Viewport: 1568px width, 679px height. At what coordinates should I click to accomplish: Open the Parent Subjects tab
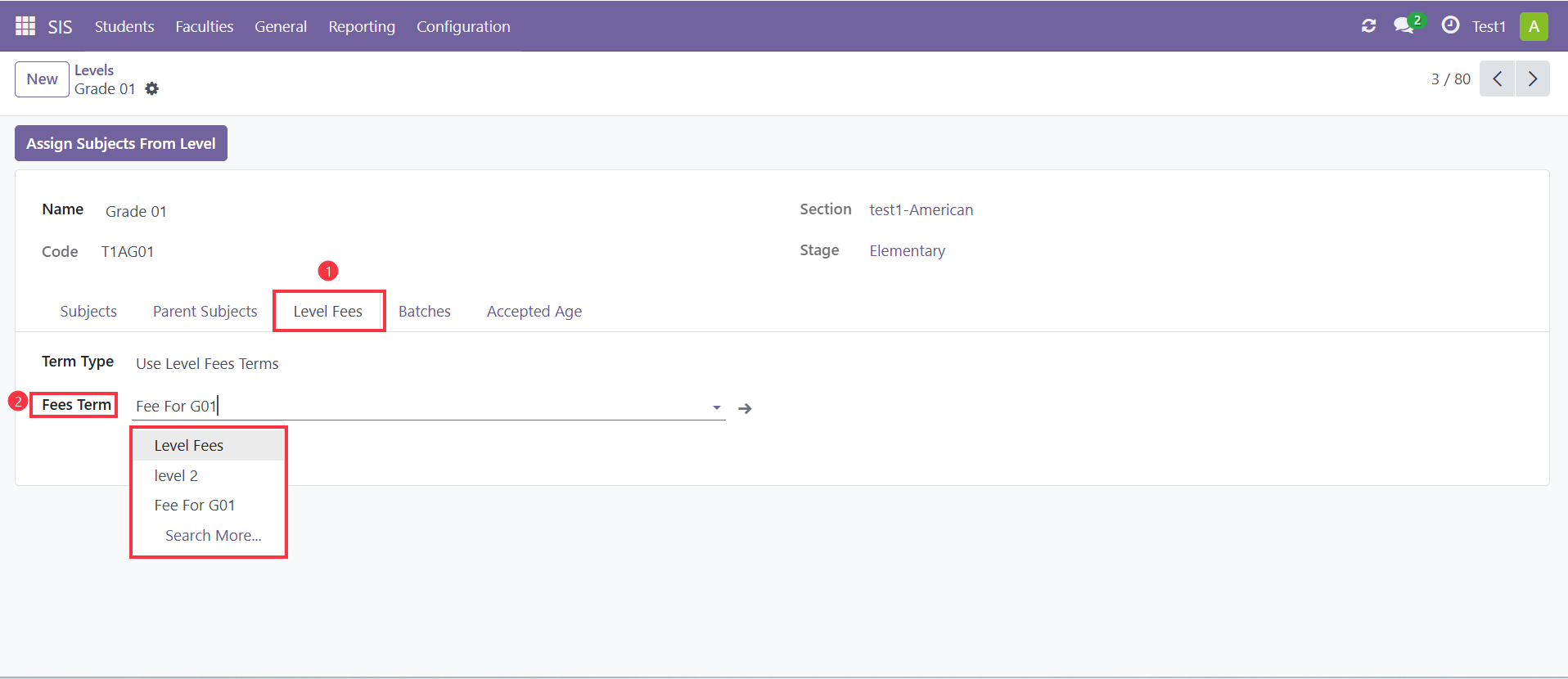205,312
